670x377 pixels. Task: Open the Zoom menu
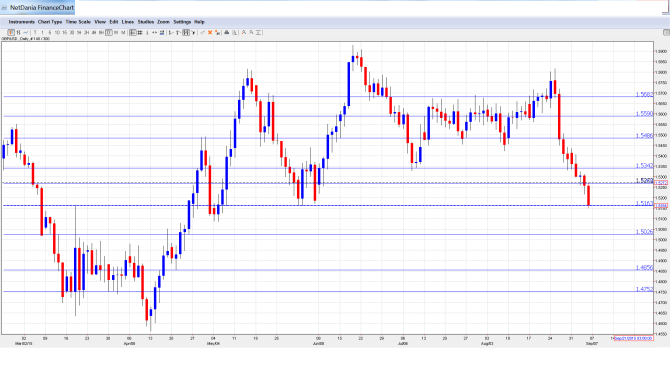coord(163,22)
